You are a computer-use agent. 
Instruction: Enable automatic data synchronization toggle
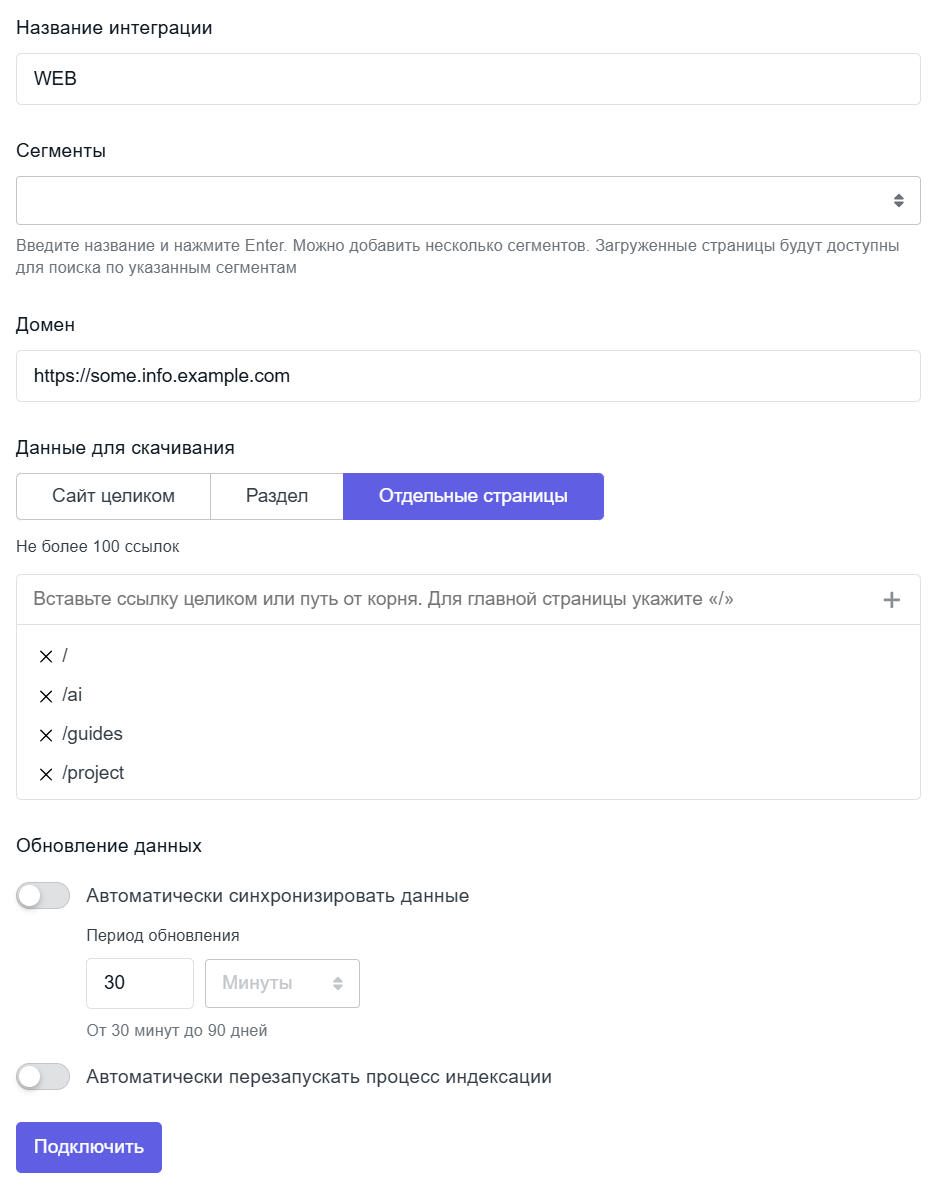(43, 896)
